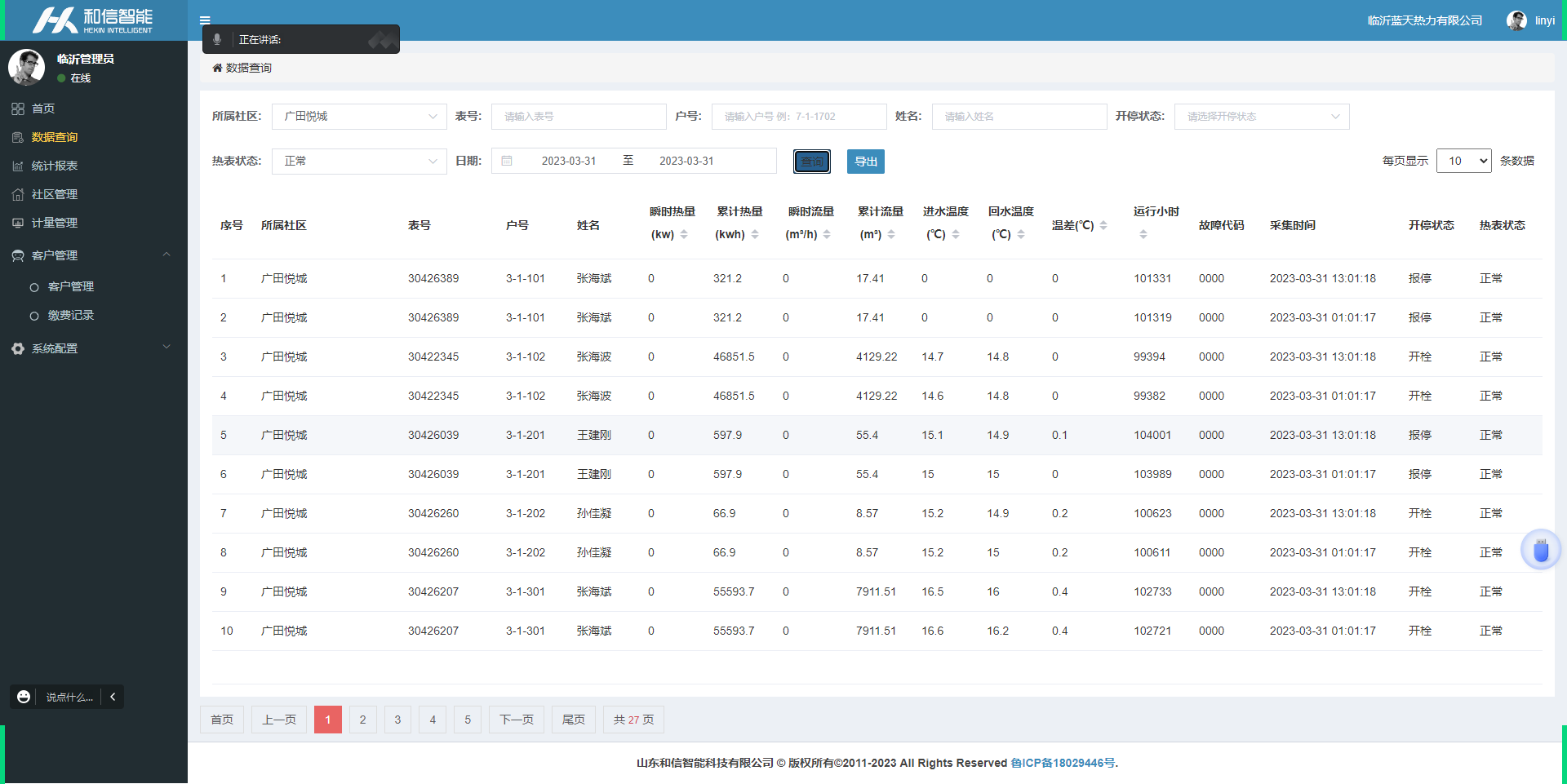Viewport: 1567px width, 784px height.
Task: Open 统计报表 in sidebar
Action: [55, 166]
